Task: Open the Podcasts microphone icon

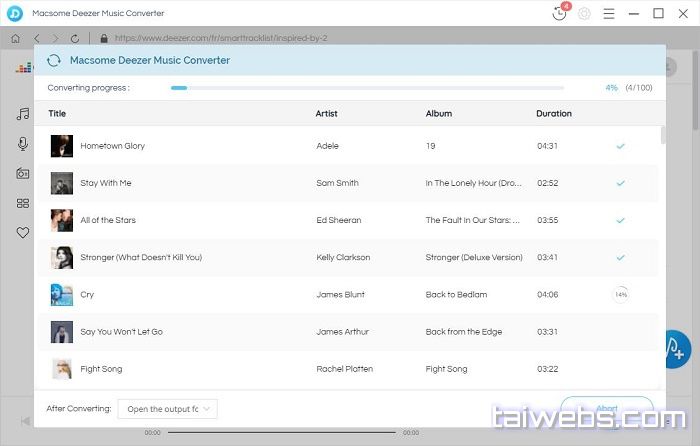Action: pyautogui.click(x=22, y=144)
